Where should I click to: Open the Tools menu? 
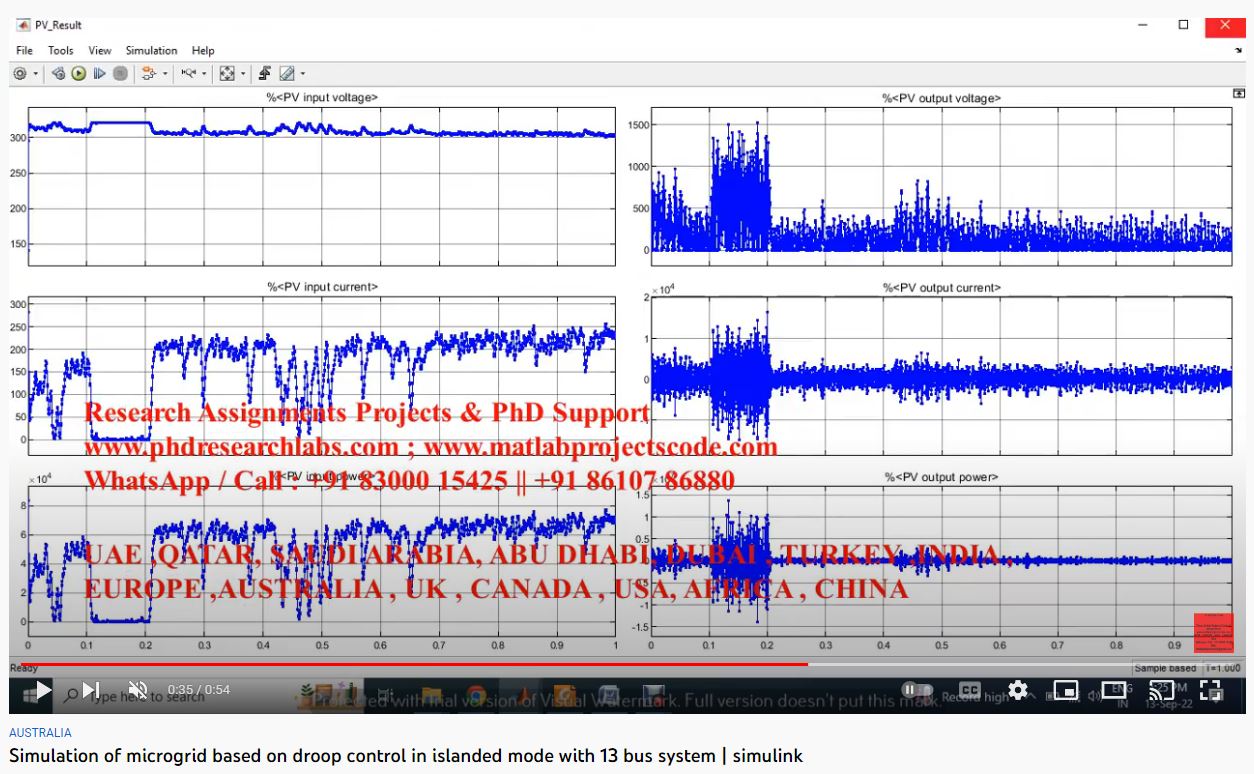point(61,50)
